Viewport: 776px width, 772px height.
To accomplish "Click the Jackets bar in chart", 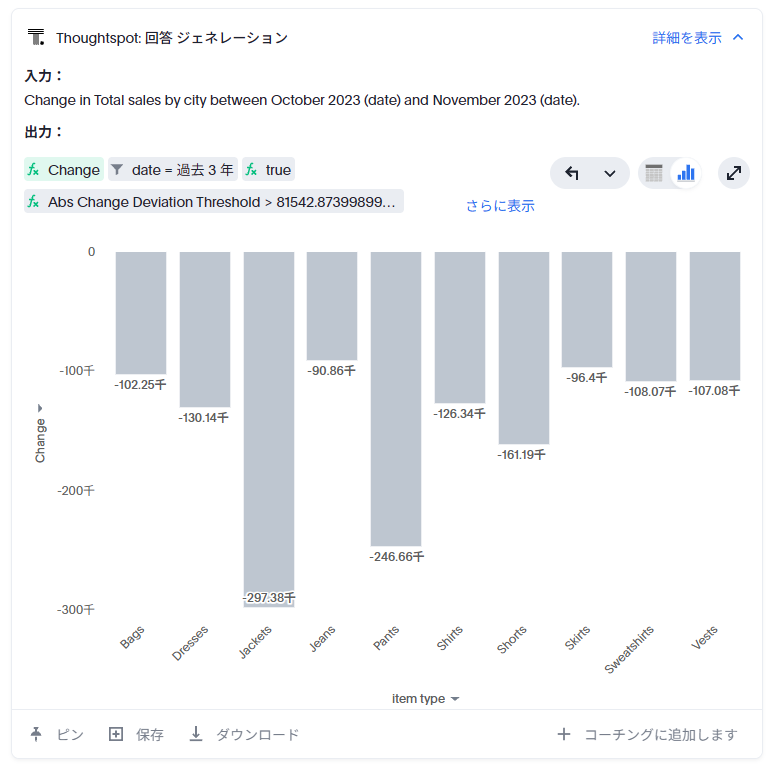I will (x=269, y=420).
